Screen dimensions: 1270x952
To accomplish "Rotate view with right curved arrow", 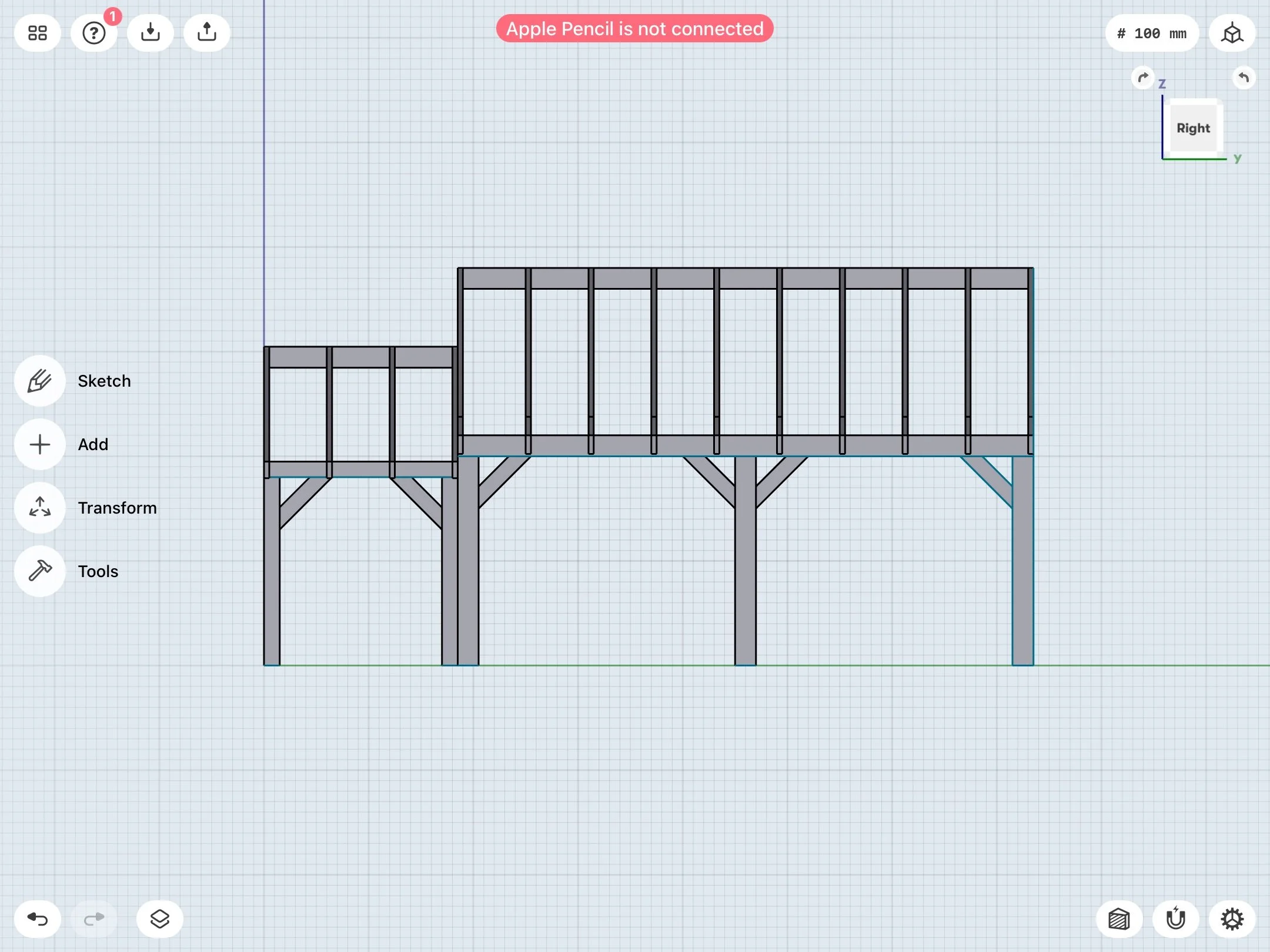I will point(1244,78).
